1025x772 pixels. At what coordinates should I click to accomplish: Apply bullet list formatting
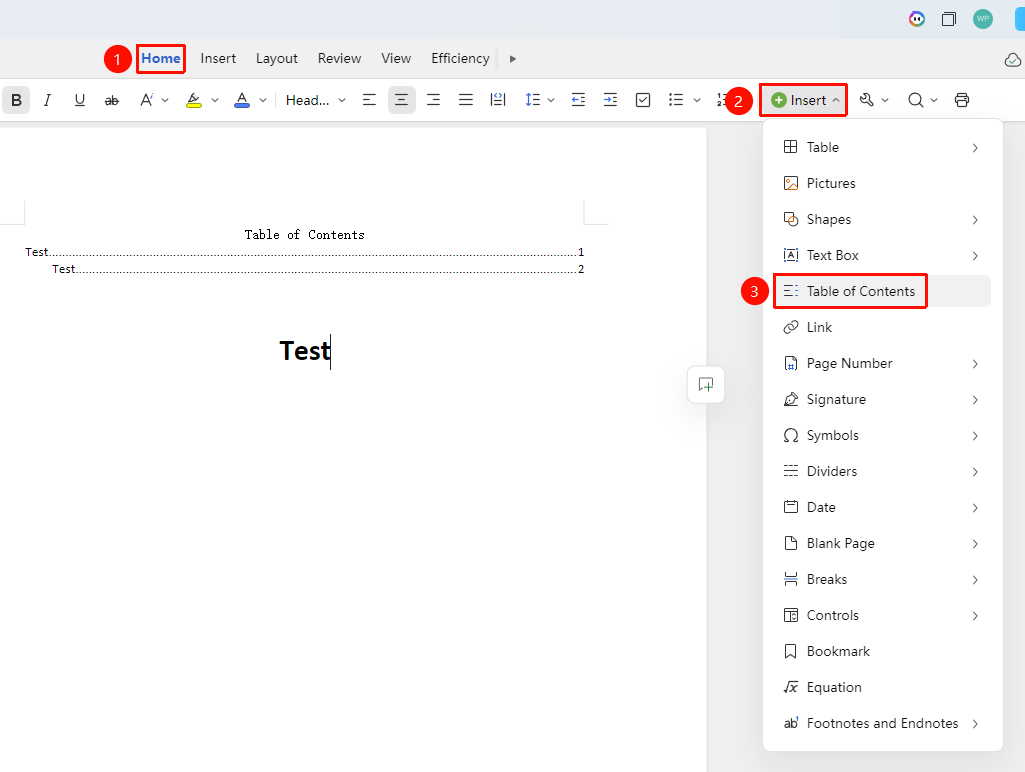[x=676, y=100]
